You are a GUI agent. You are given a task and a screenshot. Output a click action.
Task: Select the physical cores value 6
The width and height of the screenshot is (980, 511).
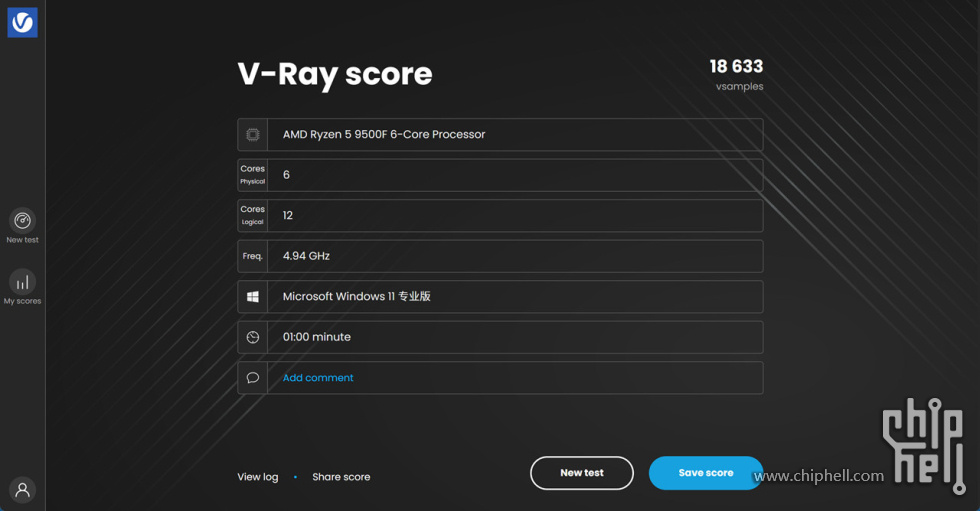pos(286,175)
